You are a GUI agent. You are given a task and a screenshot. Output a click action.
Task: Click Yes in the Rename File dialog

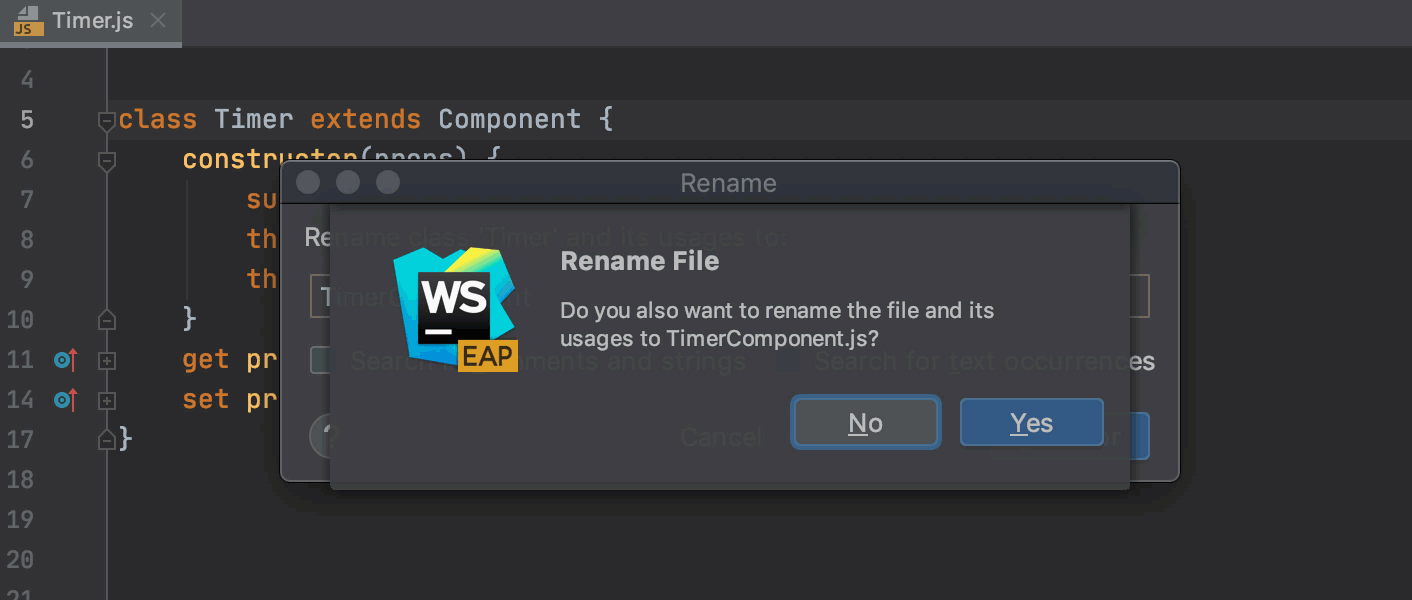(1031, 423)
